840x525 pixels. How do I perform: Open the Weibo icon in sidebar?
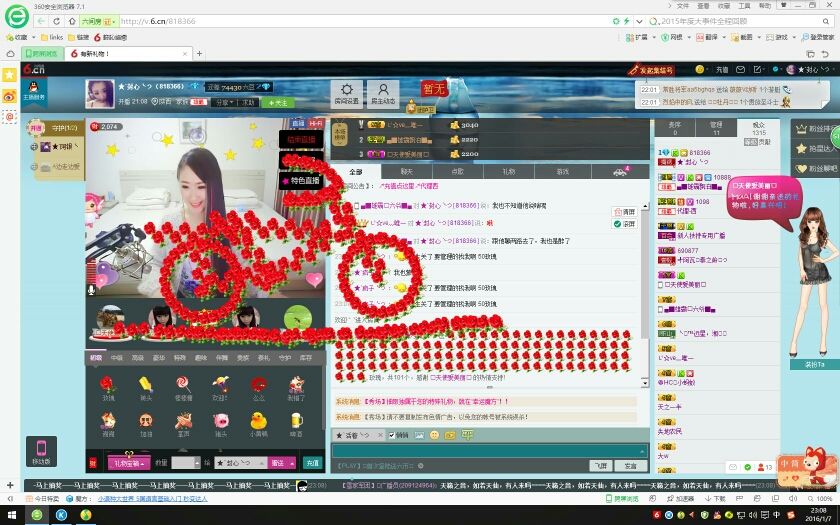point(10,96)
